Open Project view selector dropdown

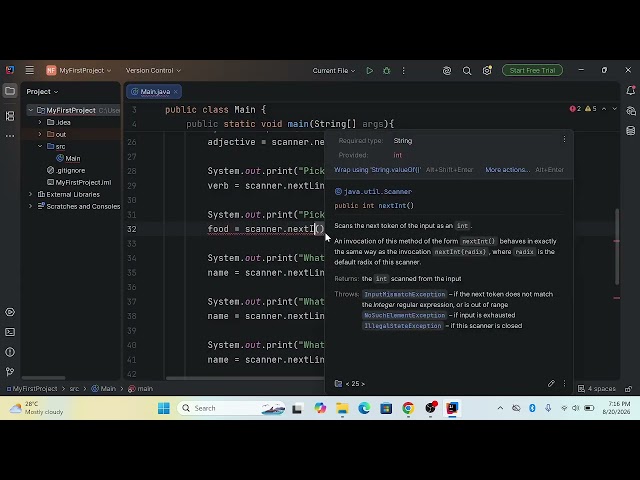(x=42, y=91)
